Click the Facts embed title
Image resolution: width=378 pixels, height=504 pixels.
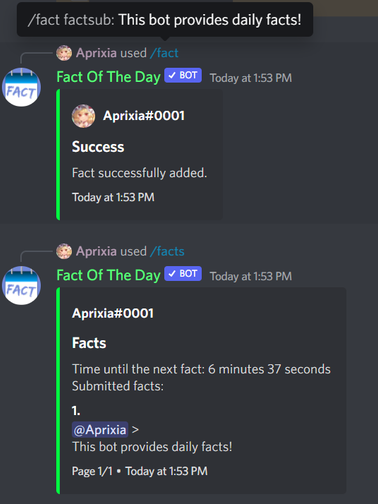[89, 343]
